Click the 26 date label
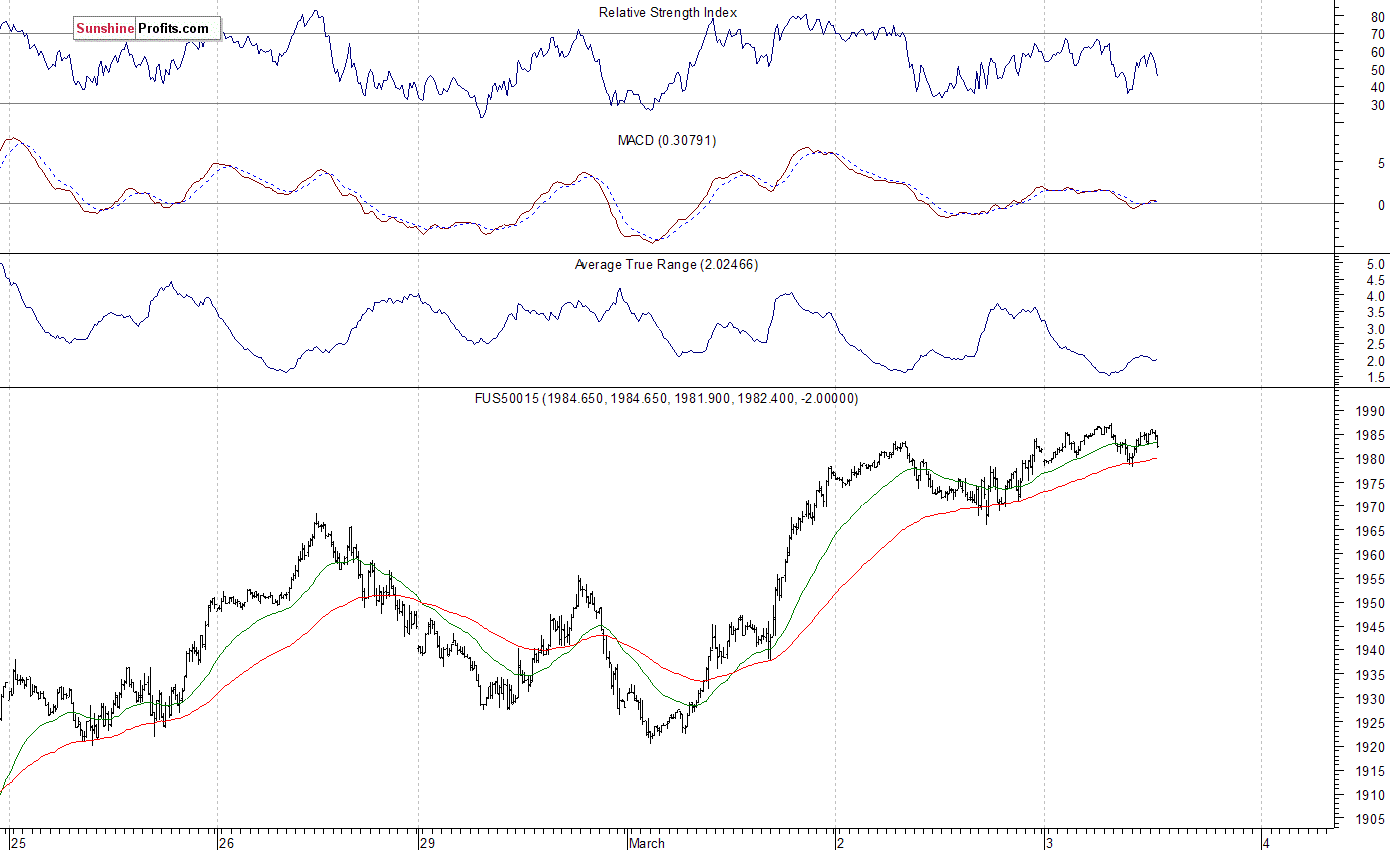Image resolution: width=1390 pixels, height=850 pixels. [x=227, y=842]
